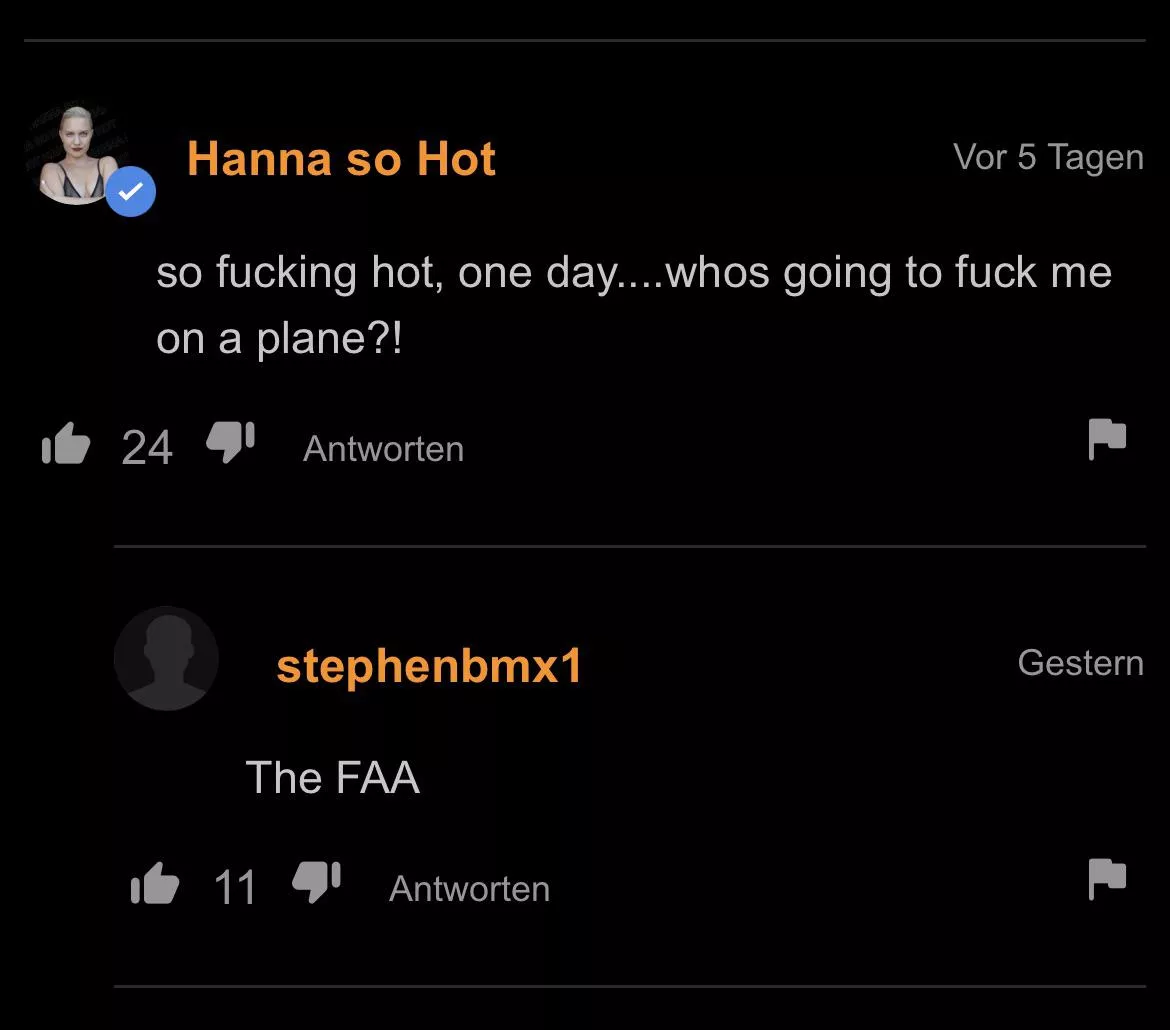Open the Hanna so Hot username link

(x=341, y=159)
